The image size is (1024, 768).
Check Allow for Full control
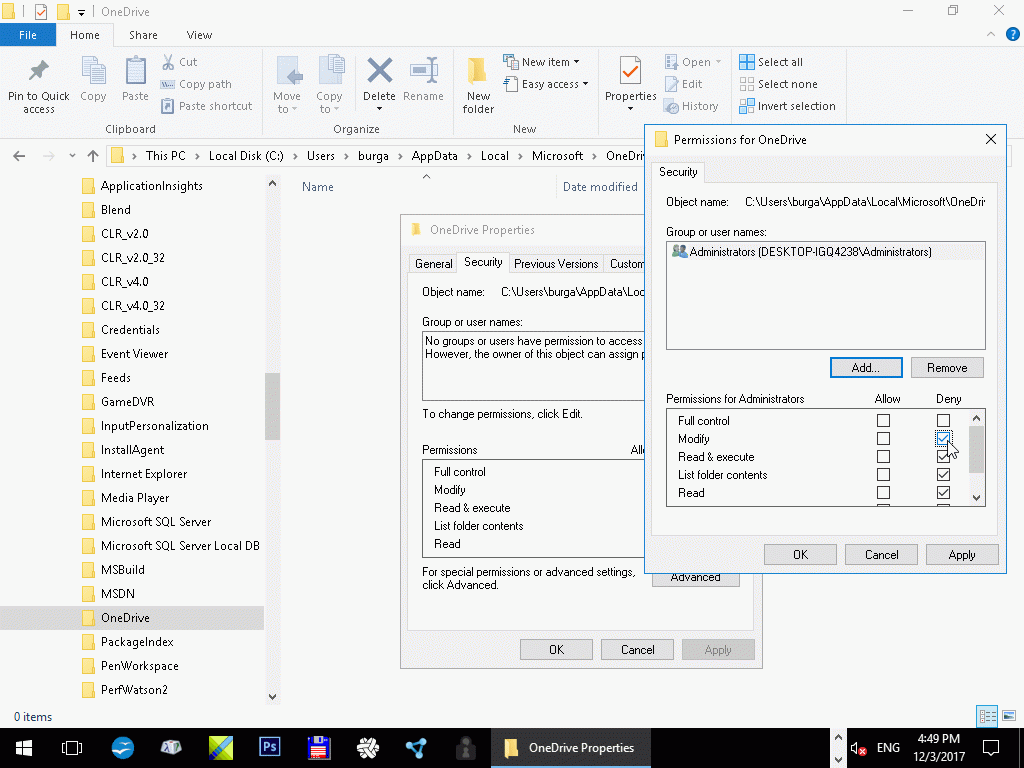tap(883, 421)
